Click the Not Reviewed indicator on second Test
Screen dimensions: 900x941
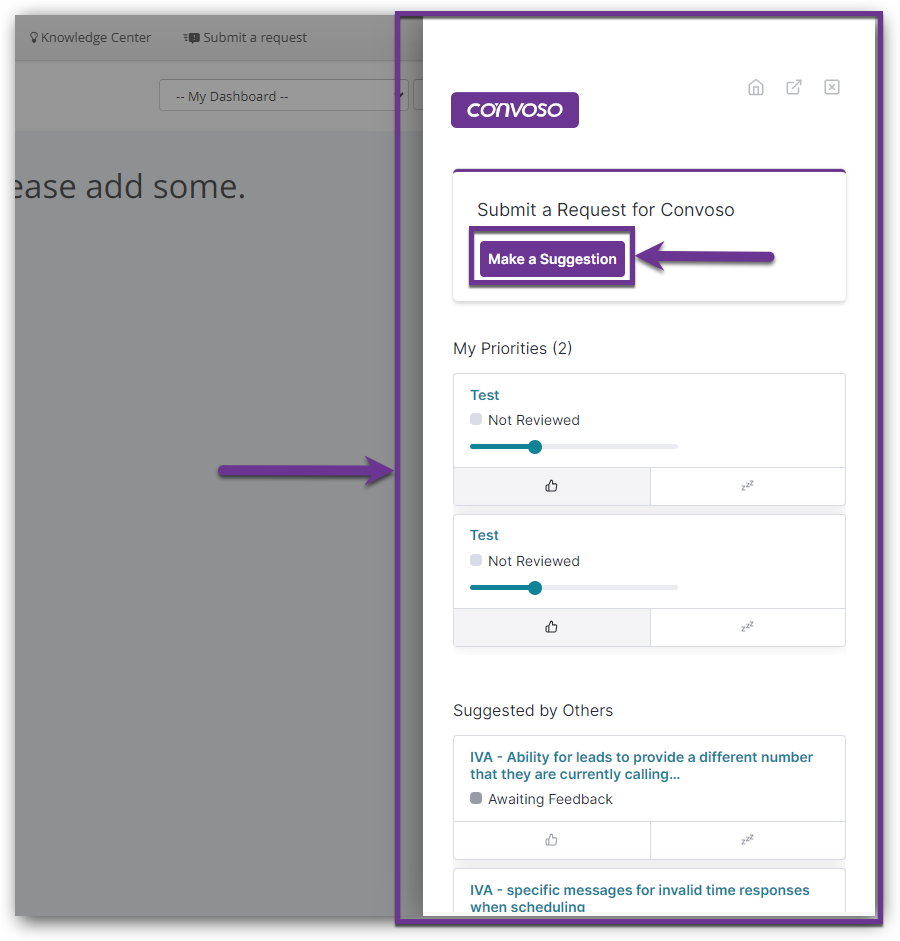[475, 560]
